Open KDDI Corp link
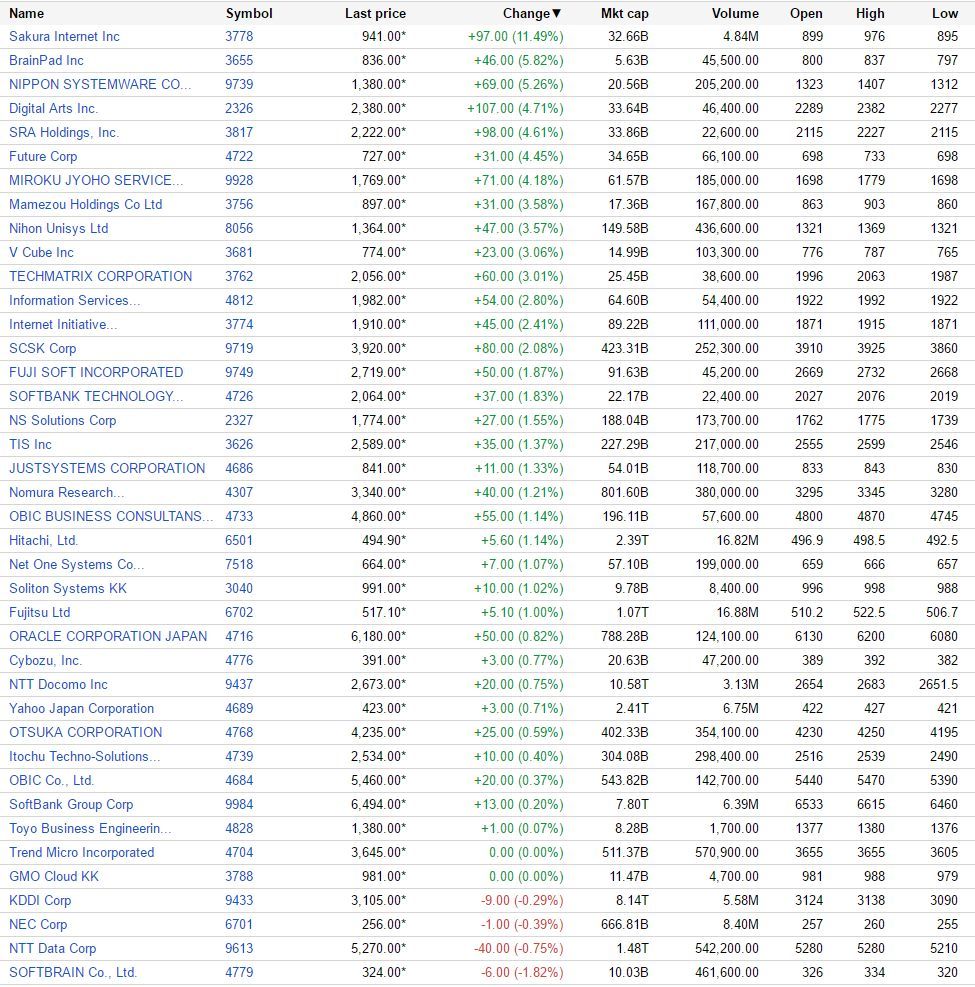Viewport: 975px width, 987px height. tap(40, 900)
